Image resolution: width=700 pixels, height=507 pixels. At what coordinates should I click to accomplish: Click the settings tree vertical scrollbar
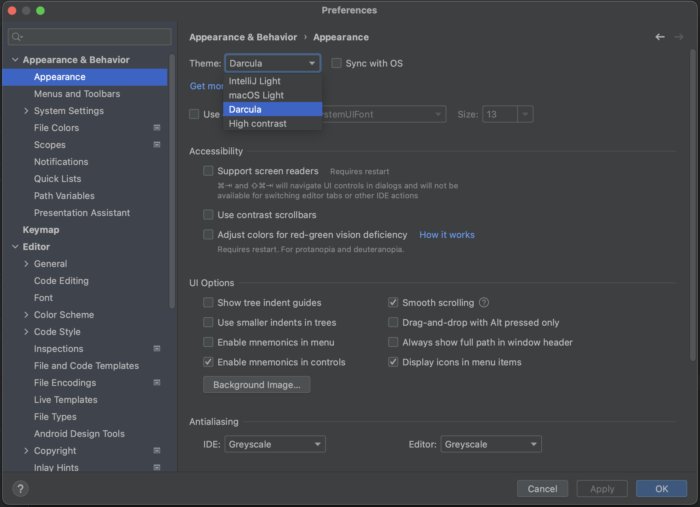pyautogui.click(x=172, y=181)
